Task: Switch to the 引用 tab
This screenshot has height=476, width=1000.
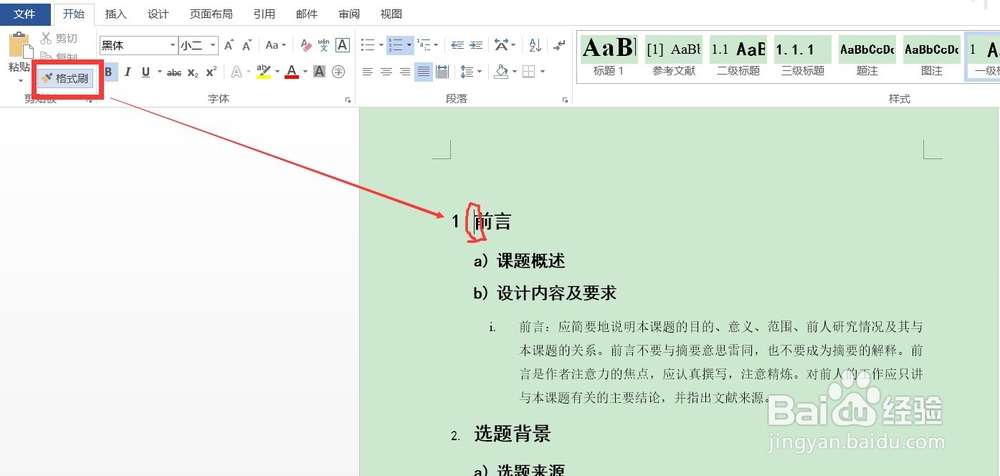Action: pyautogui.click(x=264, y=13)
